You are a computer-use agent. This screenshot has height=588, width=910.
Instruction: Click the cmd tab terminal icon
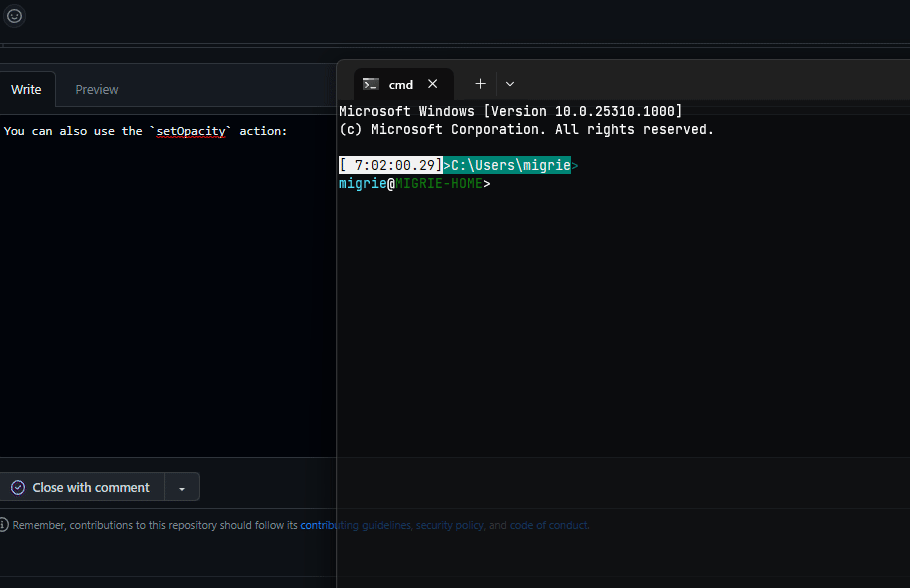[x=371, y=84]
